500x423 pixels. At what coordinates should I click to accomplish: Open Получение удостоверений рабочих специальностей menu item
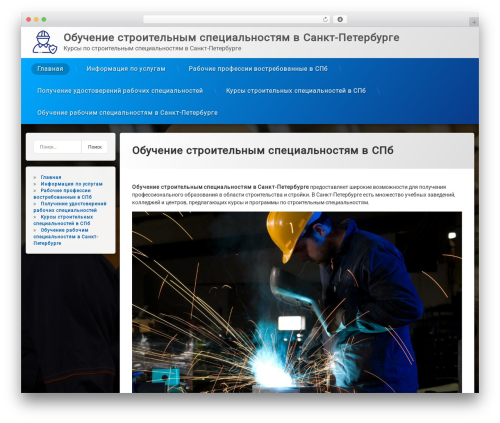point(120,91)
